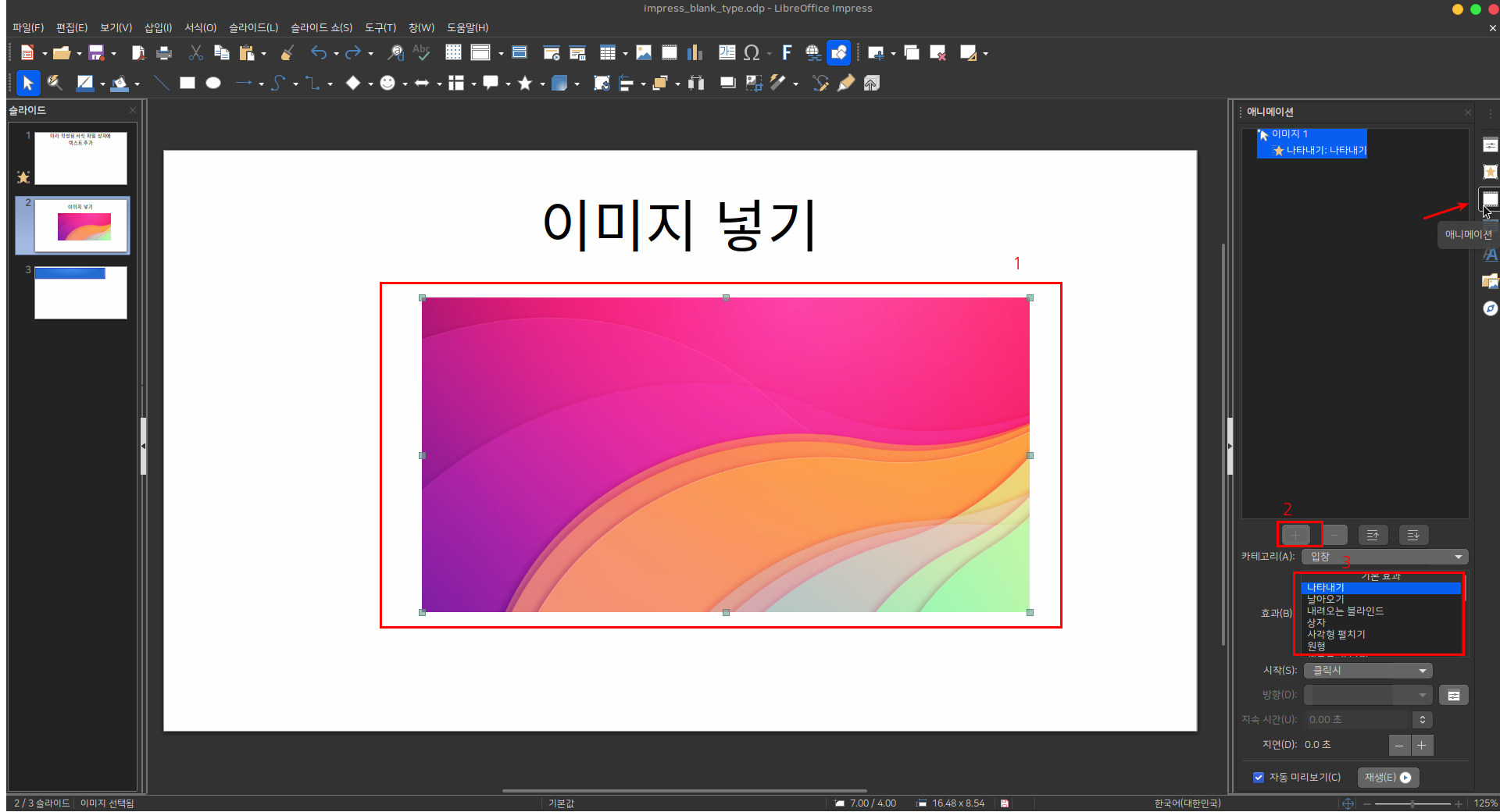Open the 슬라이드 쇼 menu
The image size is (1500, 812).
pyautogui.click(x=321, y=27)
